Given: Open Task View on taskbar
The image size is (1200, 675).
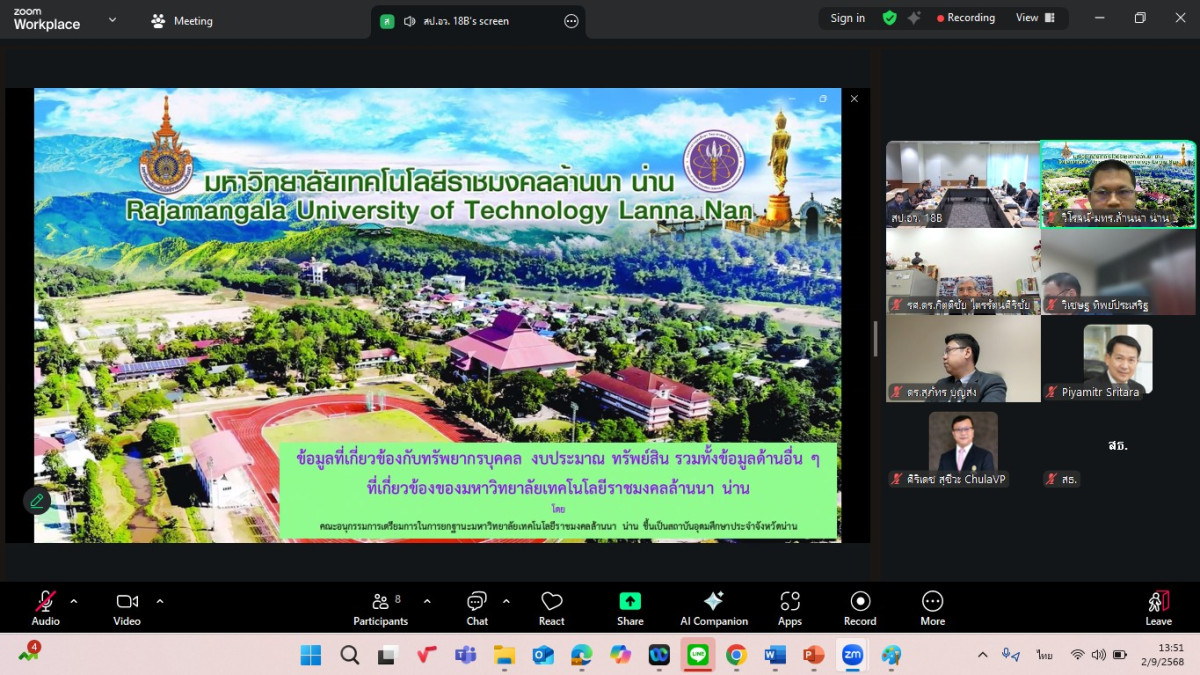Looking at the screenshot, I should 388,655.
